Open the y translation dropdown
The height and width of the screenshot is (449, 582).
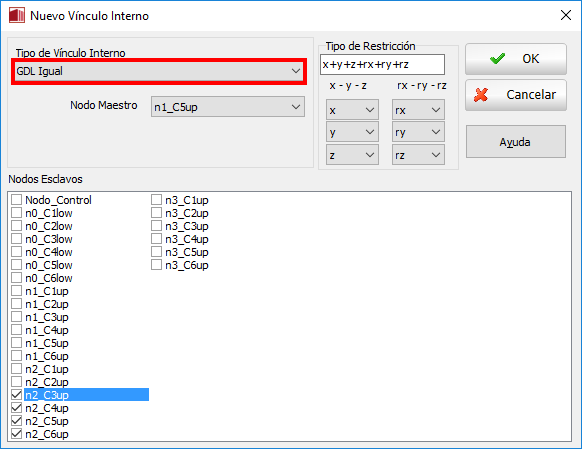[x=352, y=132]
